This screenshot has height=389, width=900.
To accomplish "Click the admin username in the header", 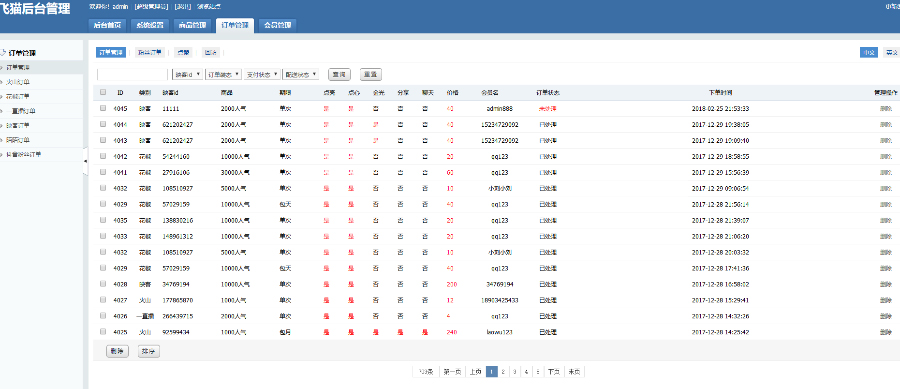I will pos(120,6).
